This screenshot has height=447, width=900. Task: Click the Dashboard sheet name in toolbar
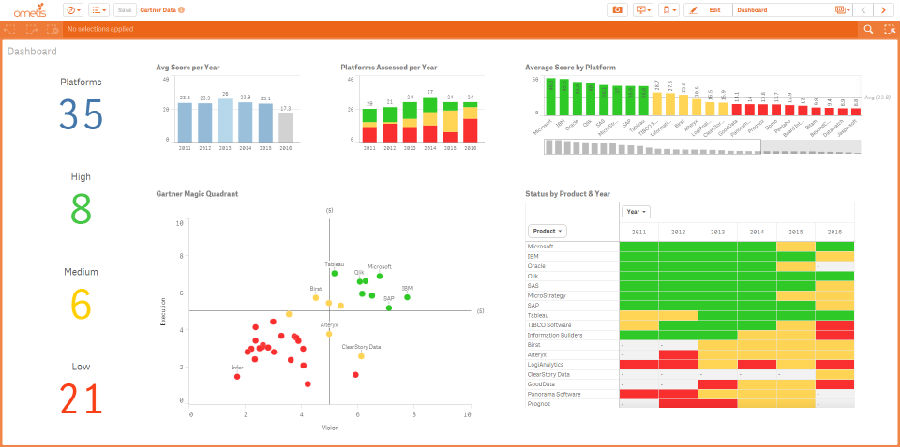(752, 10)
